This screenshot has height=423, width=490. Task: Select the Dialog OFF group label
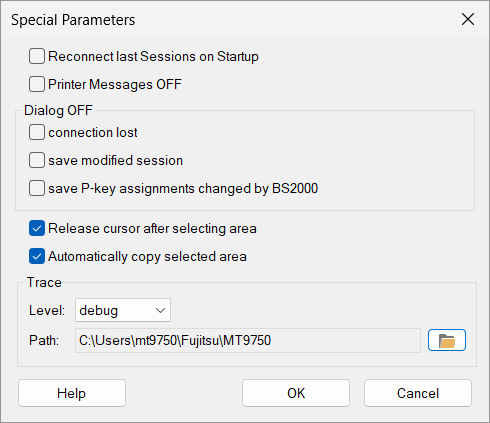point(58,110)
